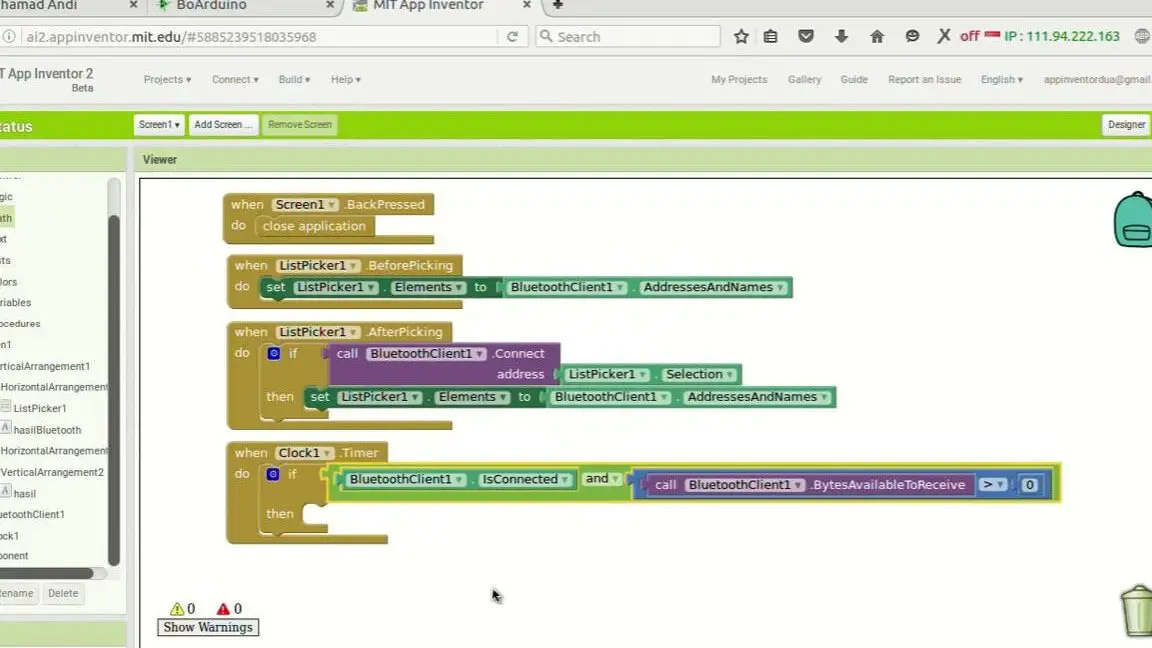The height and width of the screenshot is (648, 1152).
Task: Open the Selection property dropdown
Action: pos(699,374)
